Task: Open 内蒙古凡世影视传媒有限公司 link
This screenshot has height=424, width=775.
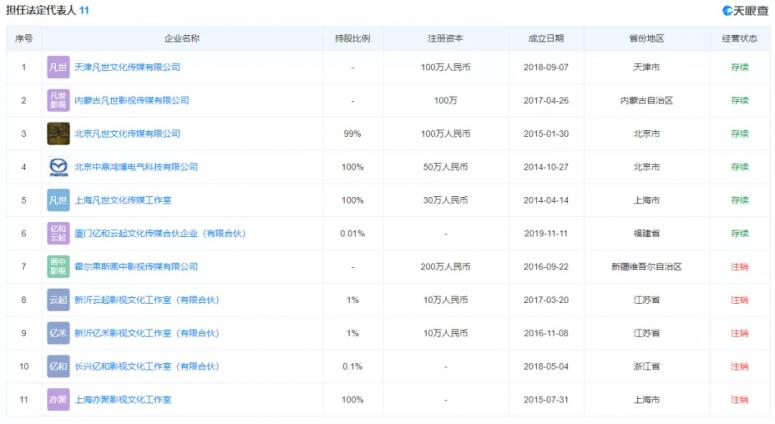Action: [132, 100]
